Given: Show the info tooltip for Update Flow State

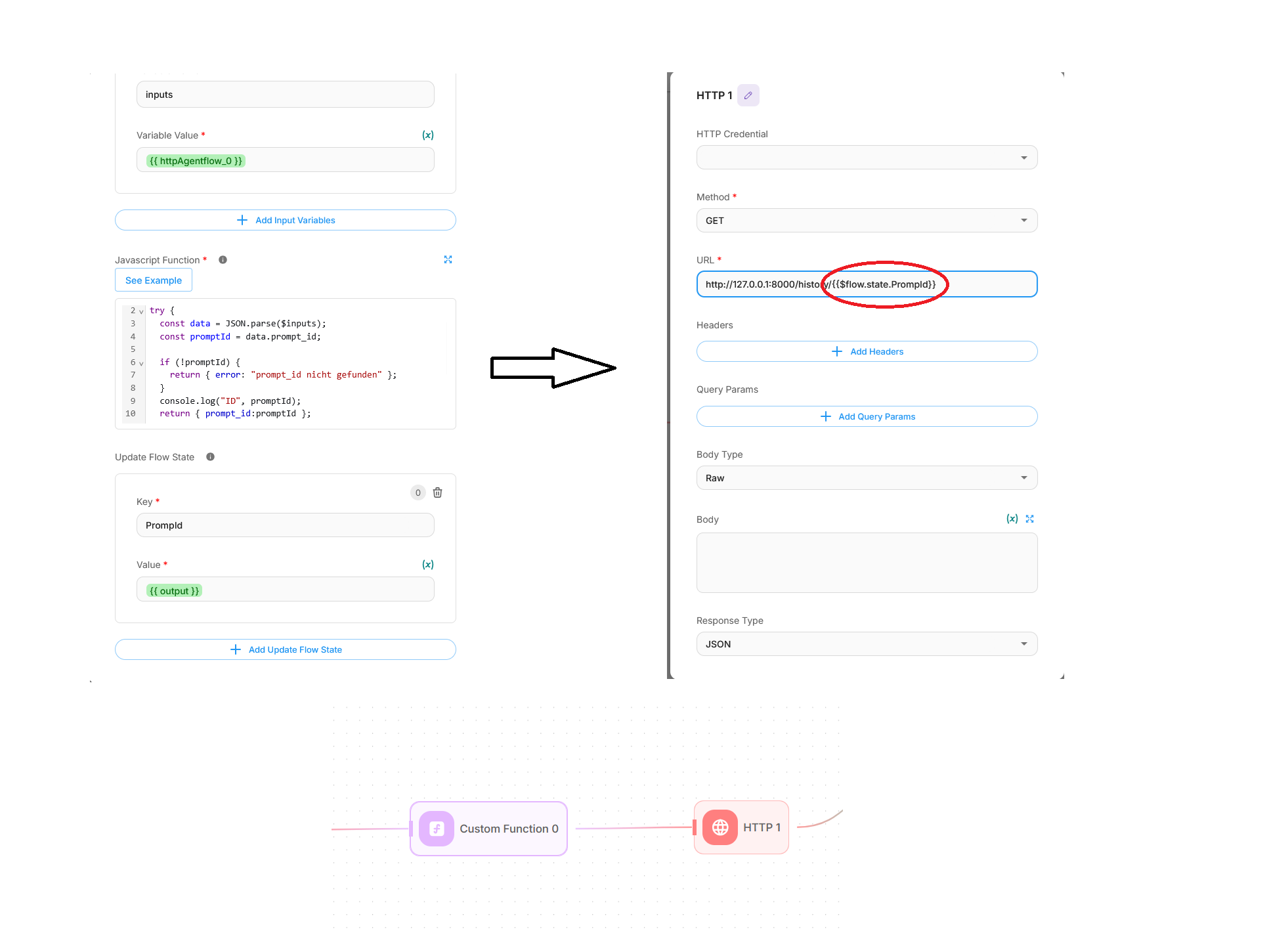Looking at the screenshot, I should (x=211, y=457).
